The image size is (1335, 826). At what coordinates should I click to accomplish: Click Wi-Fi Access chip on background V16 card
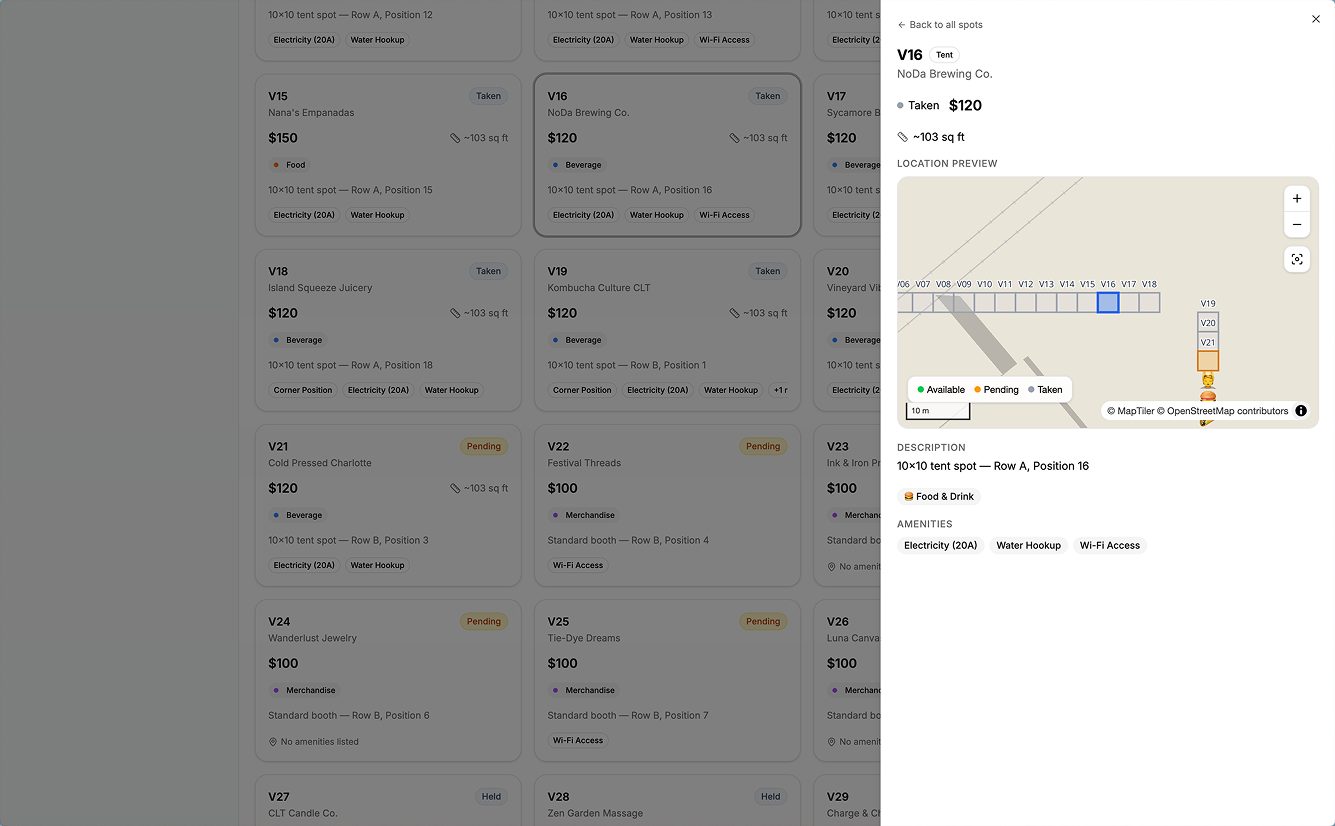coord(724,215)
